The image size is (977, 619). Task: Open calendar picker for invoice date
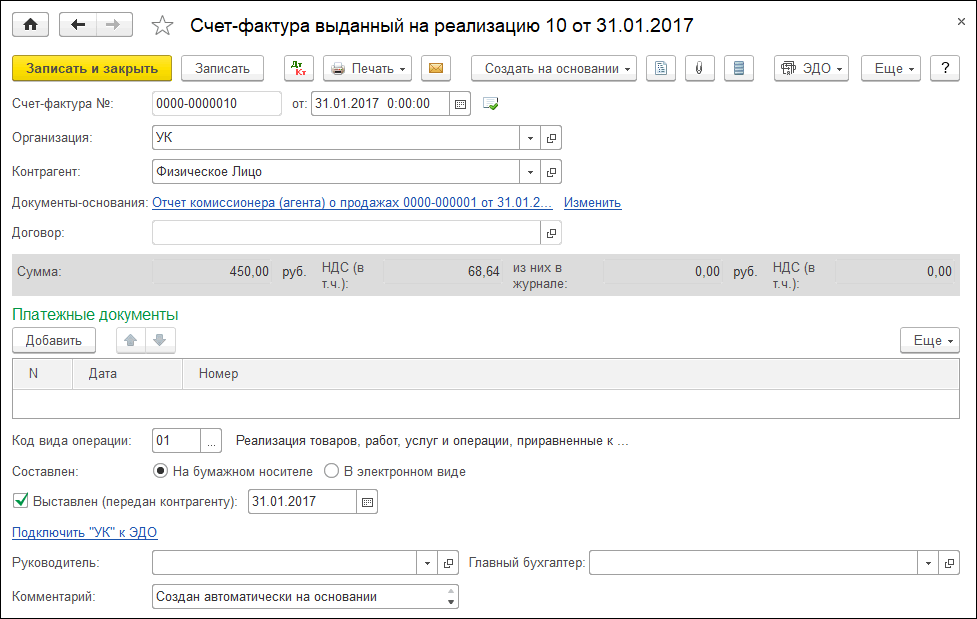pyautogui.click(x=460, y=103)
